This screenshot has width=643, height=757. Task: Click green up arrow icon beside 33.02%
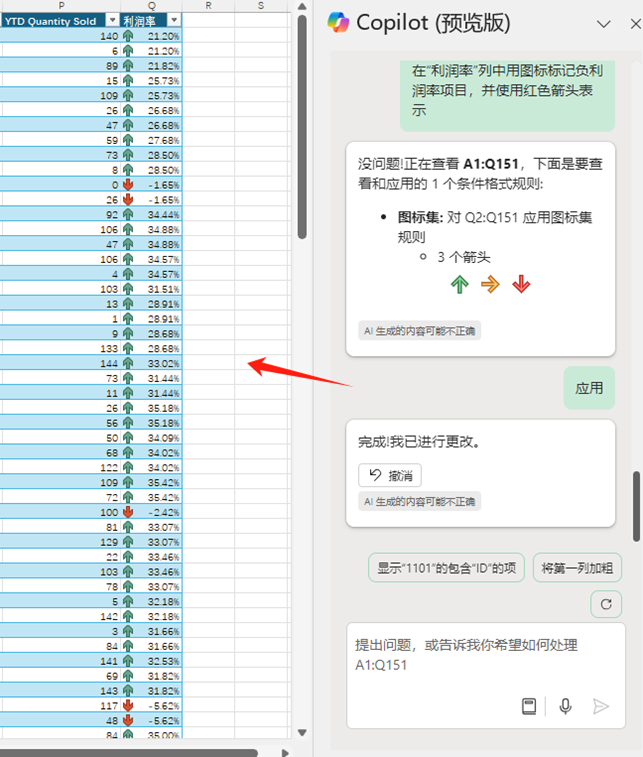click(x=128, y=363)
